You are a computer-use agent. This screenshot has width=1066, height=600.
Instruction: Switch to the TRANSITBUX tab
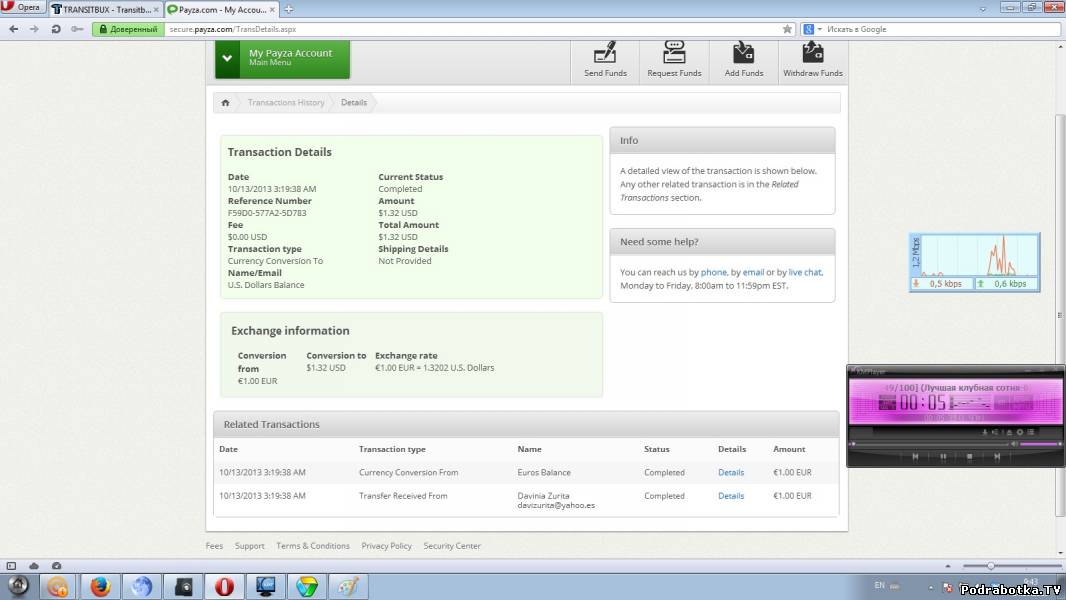pyautogui.click(x=104, y=9)
